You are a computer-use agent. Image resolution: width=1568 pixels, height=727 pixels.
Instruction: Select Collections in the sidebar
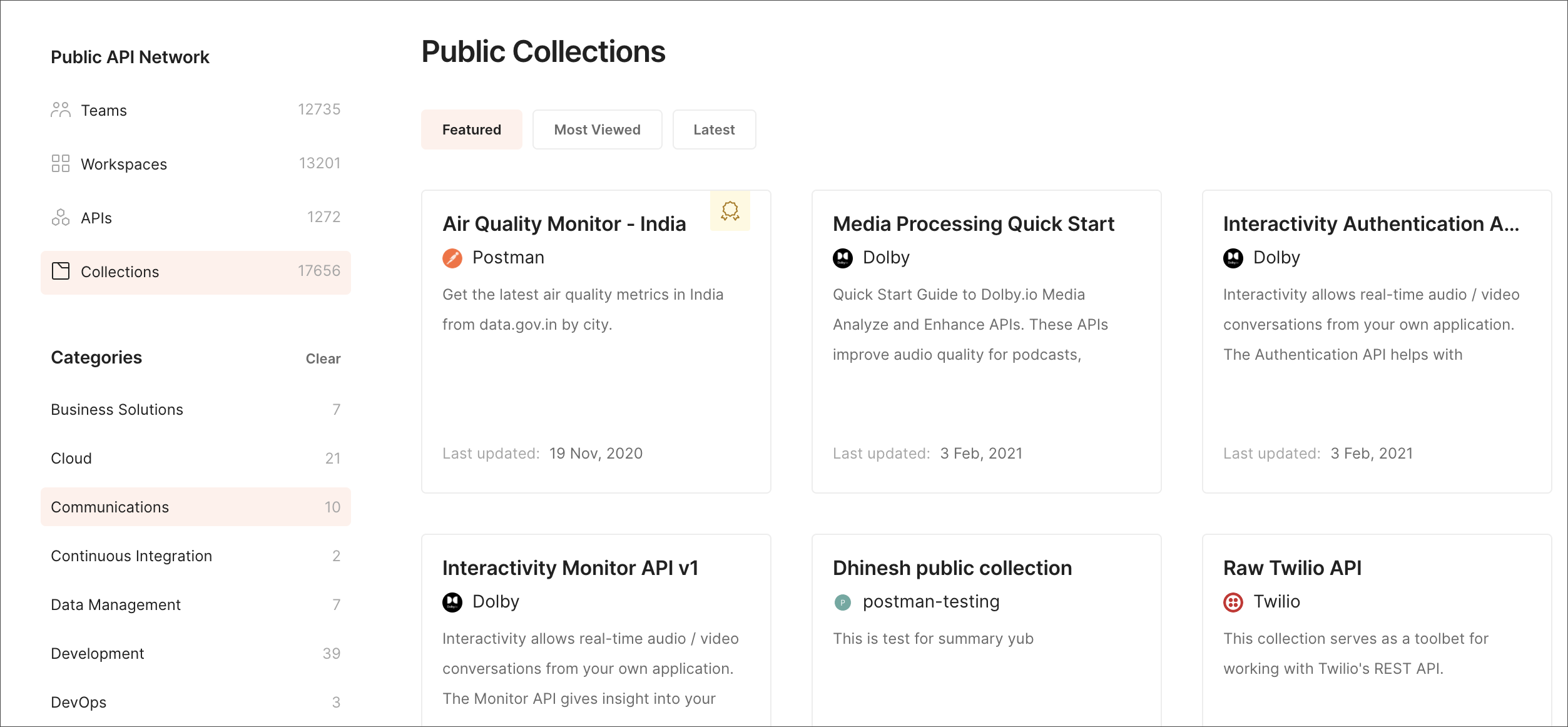(x=196, y=272)
